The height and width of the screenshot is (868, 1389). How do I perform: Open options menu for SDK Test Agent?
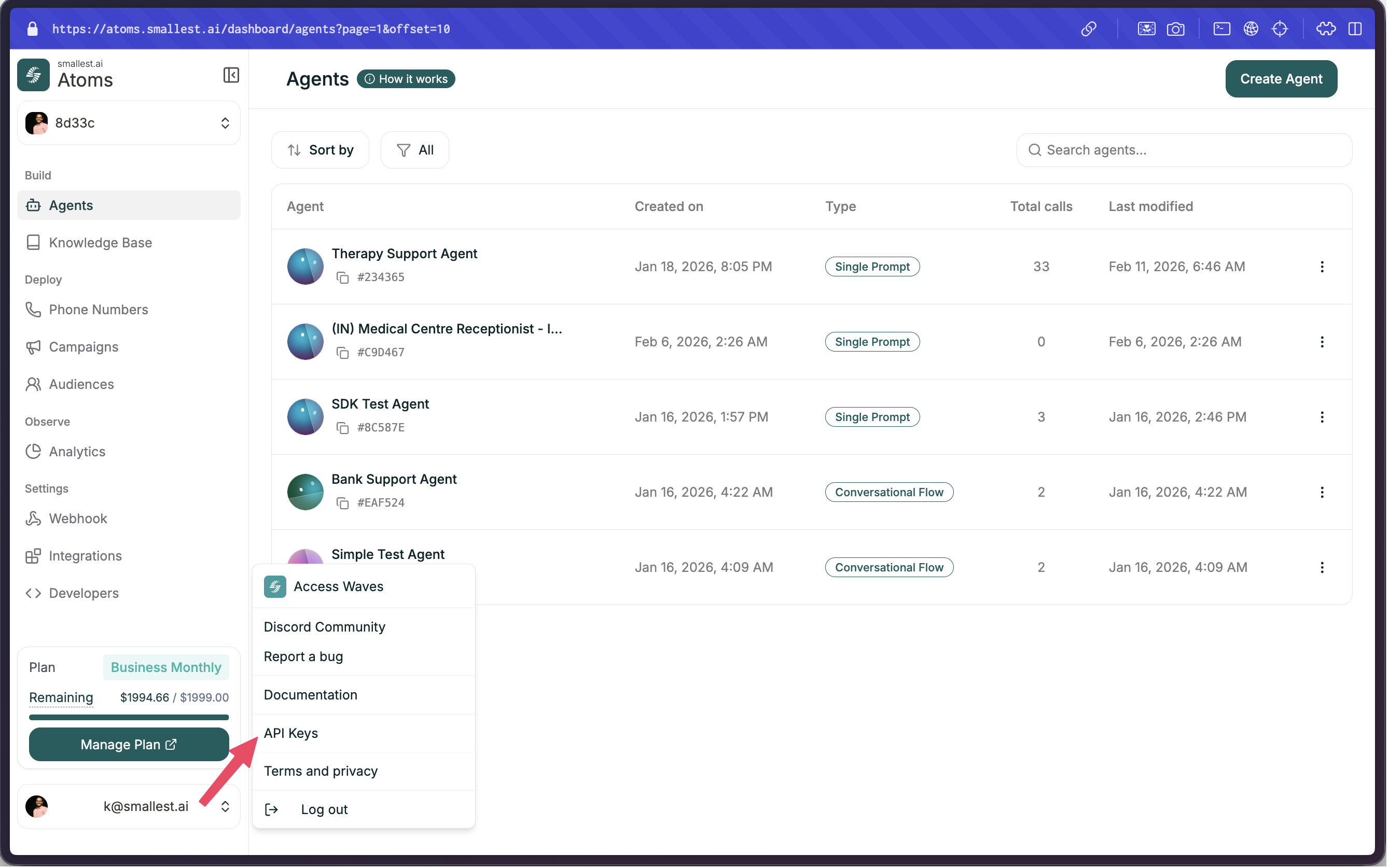pyautogui.click(x=1322, y=417)
